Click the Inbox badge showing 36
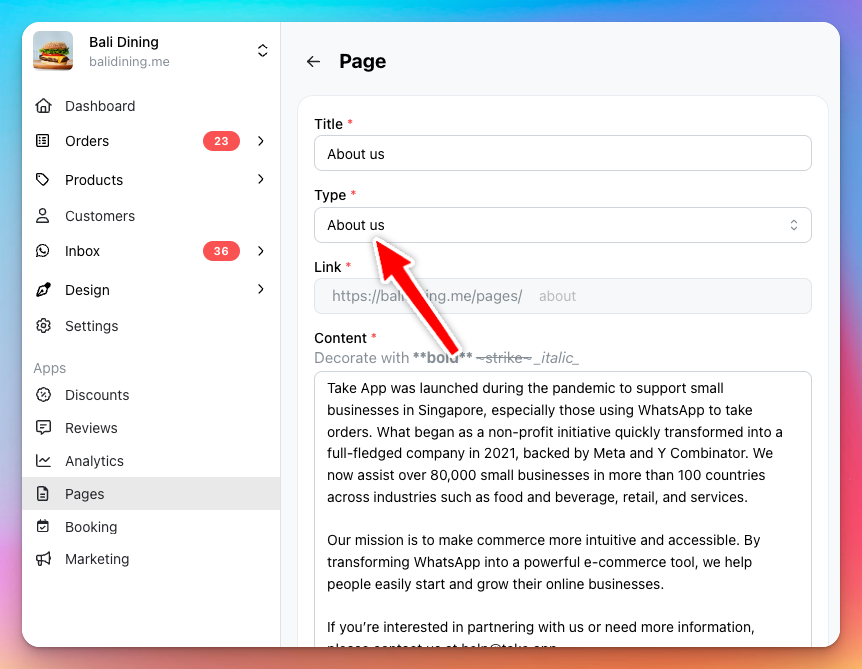This screenshot has width=862, height=669. point(221,251)
